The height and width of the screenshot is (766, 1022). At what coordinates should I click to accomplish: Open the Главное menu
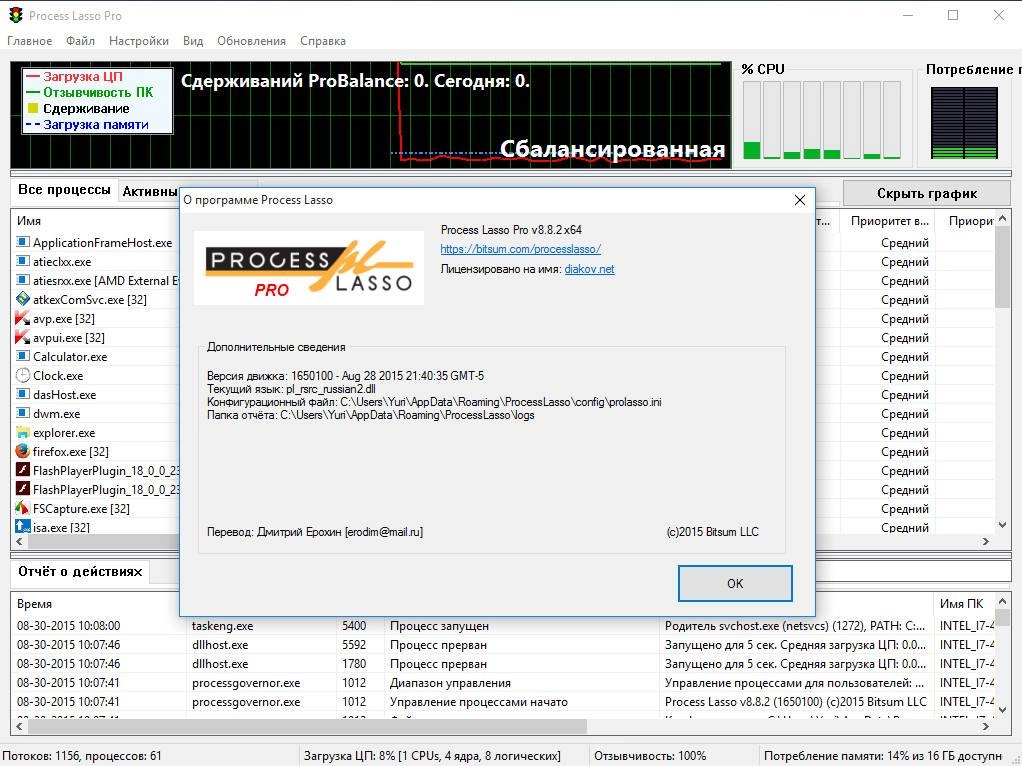pos(29,40)
